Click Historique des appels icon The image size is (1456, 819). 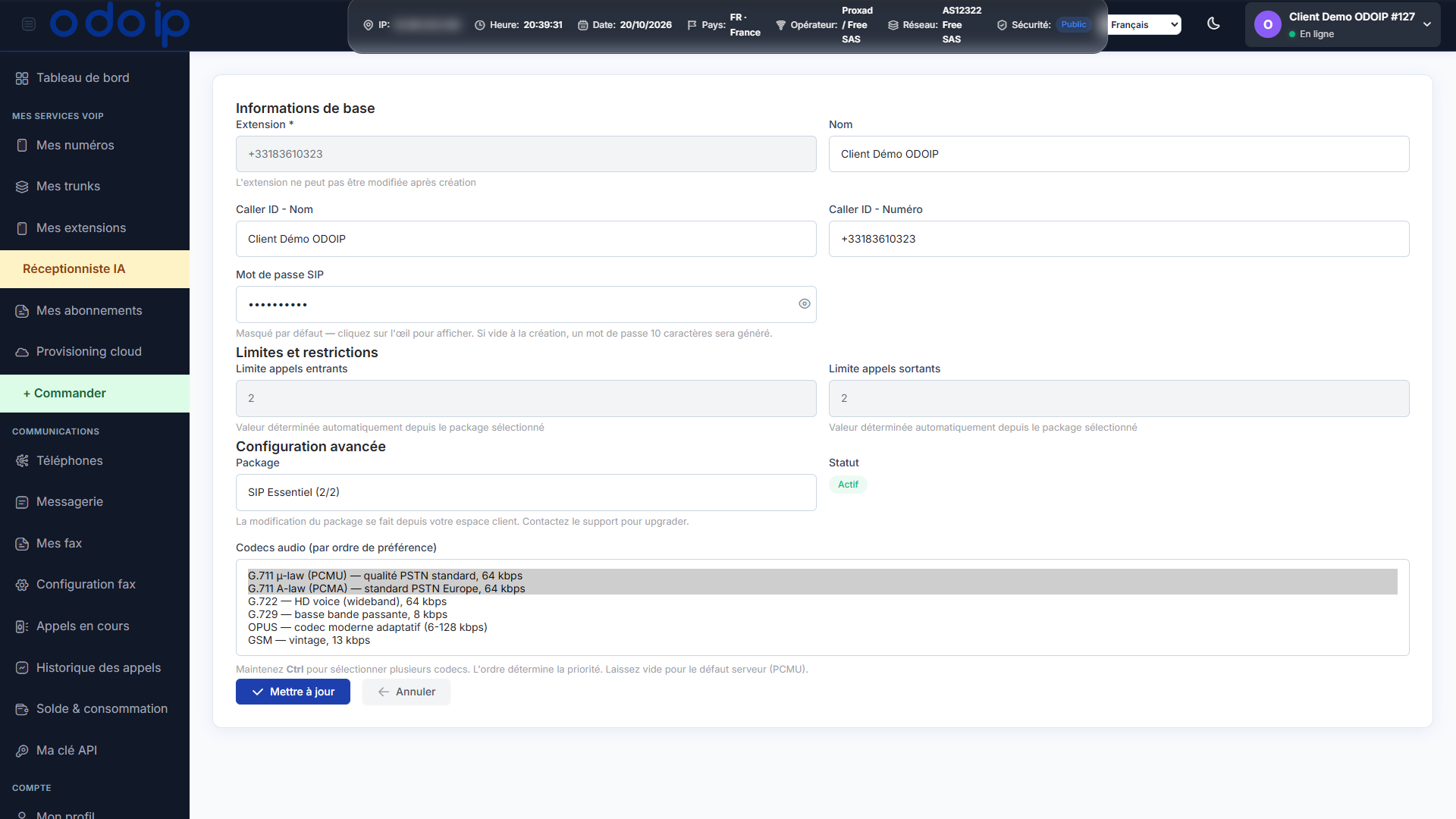[22, 668]
